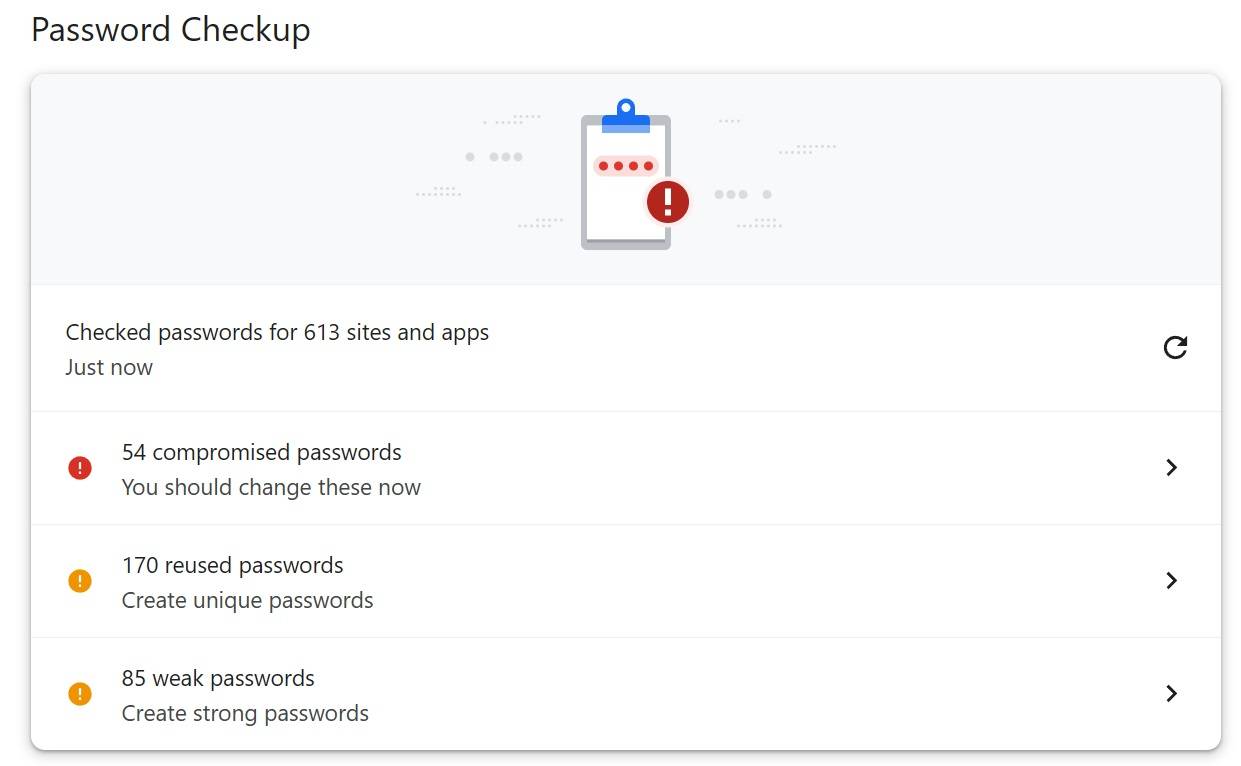Click the orange weak passwords warning icon
1241x766 pixels.
pos(80,694)
